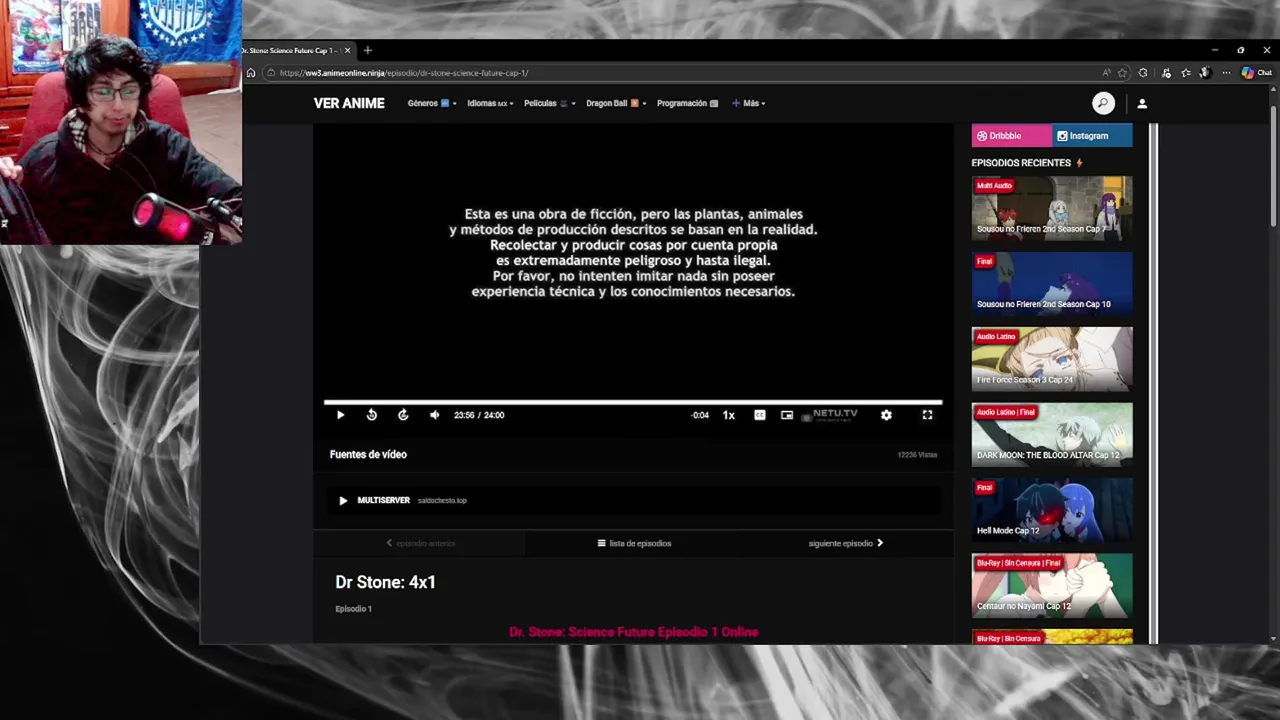This screenshot has height=720, width=1280.
Task: Add this page to favorites star
Action: 1123,73
